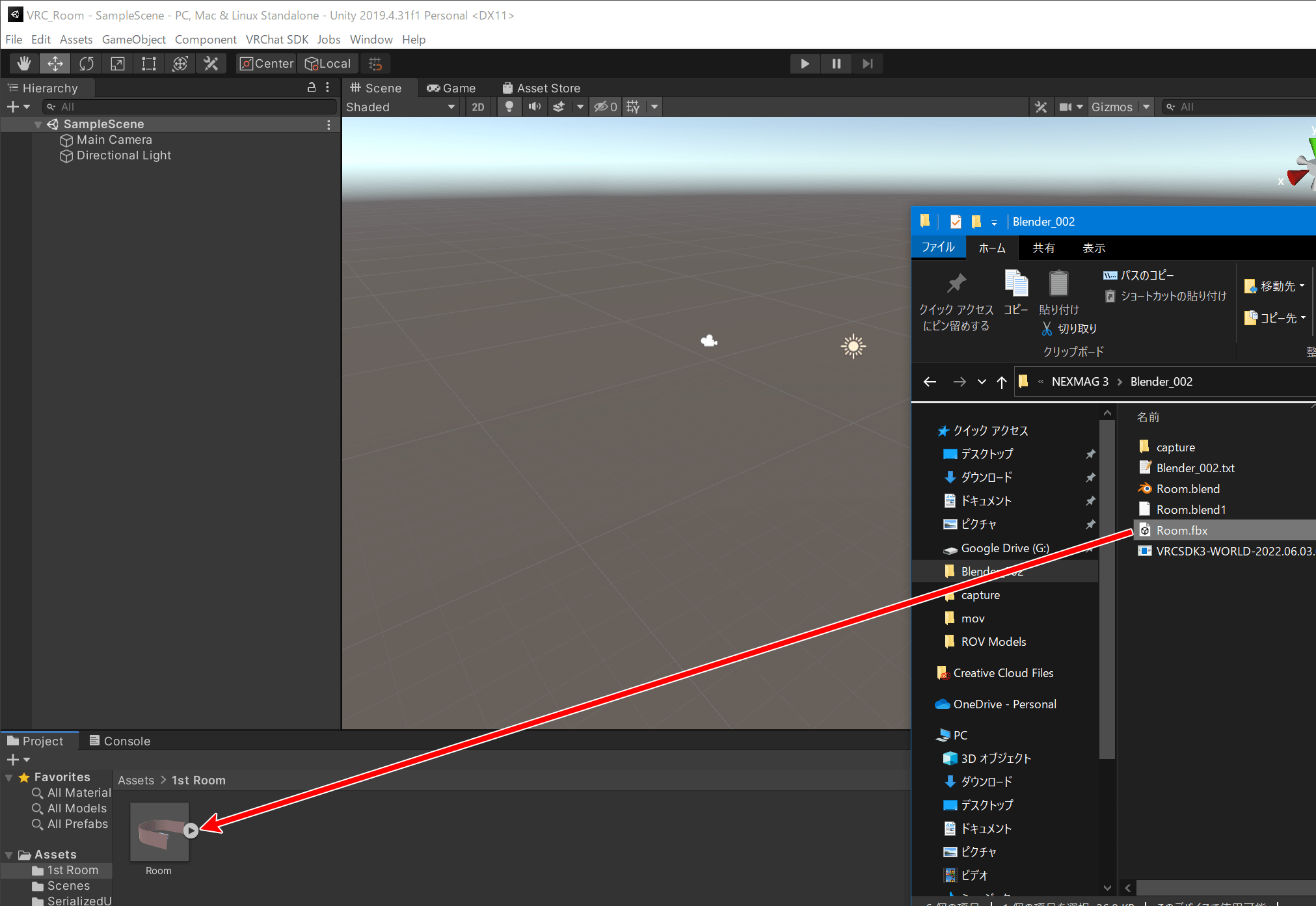The width and height of the screenshot is (1316, 906).
Task: Open Gizmos dropdown arrow
Action: [1146, 107]
